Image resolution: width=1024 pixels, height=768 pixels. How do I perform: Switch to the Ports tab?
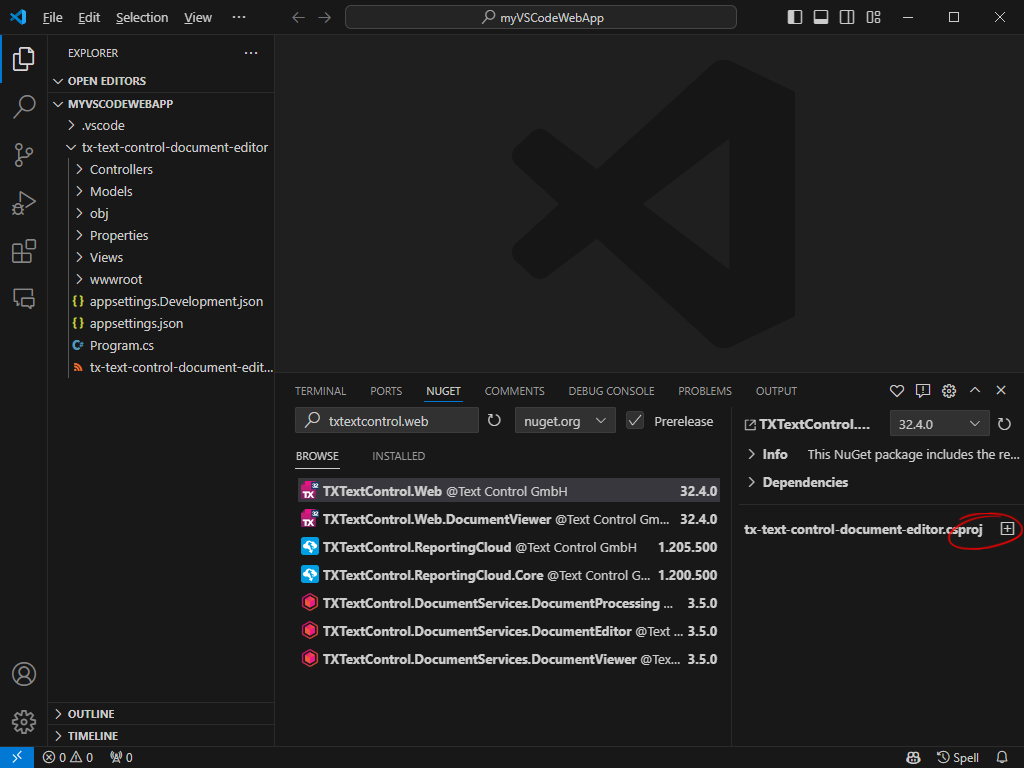pyautogui.click(x=386, y=391)
